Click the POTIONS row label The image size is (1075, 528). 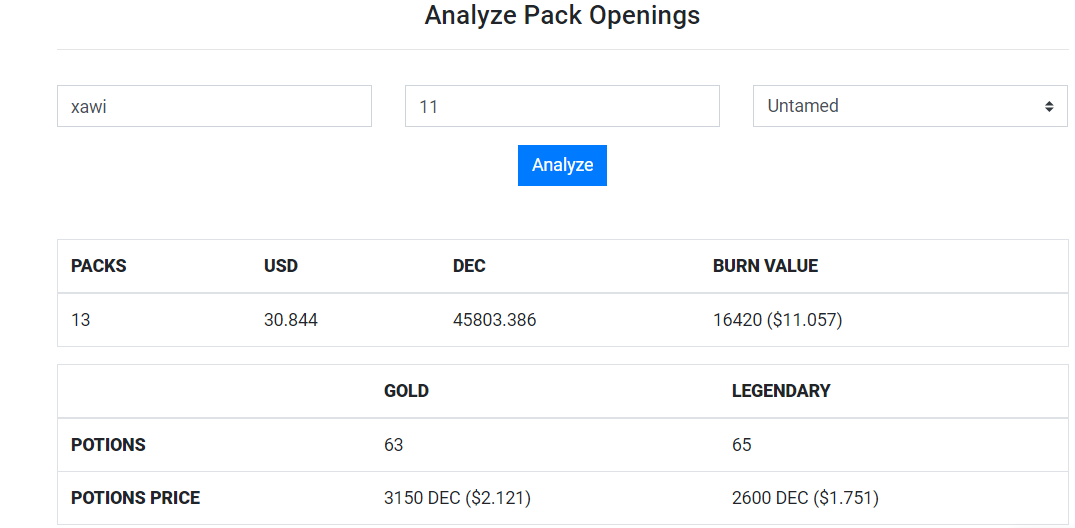click(x=108, y=445)
